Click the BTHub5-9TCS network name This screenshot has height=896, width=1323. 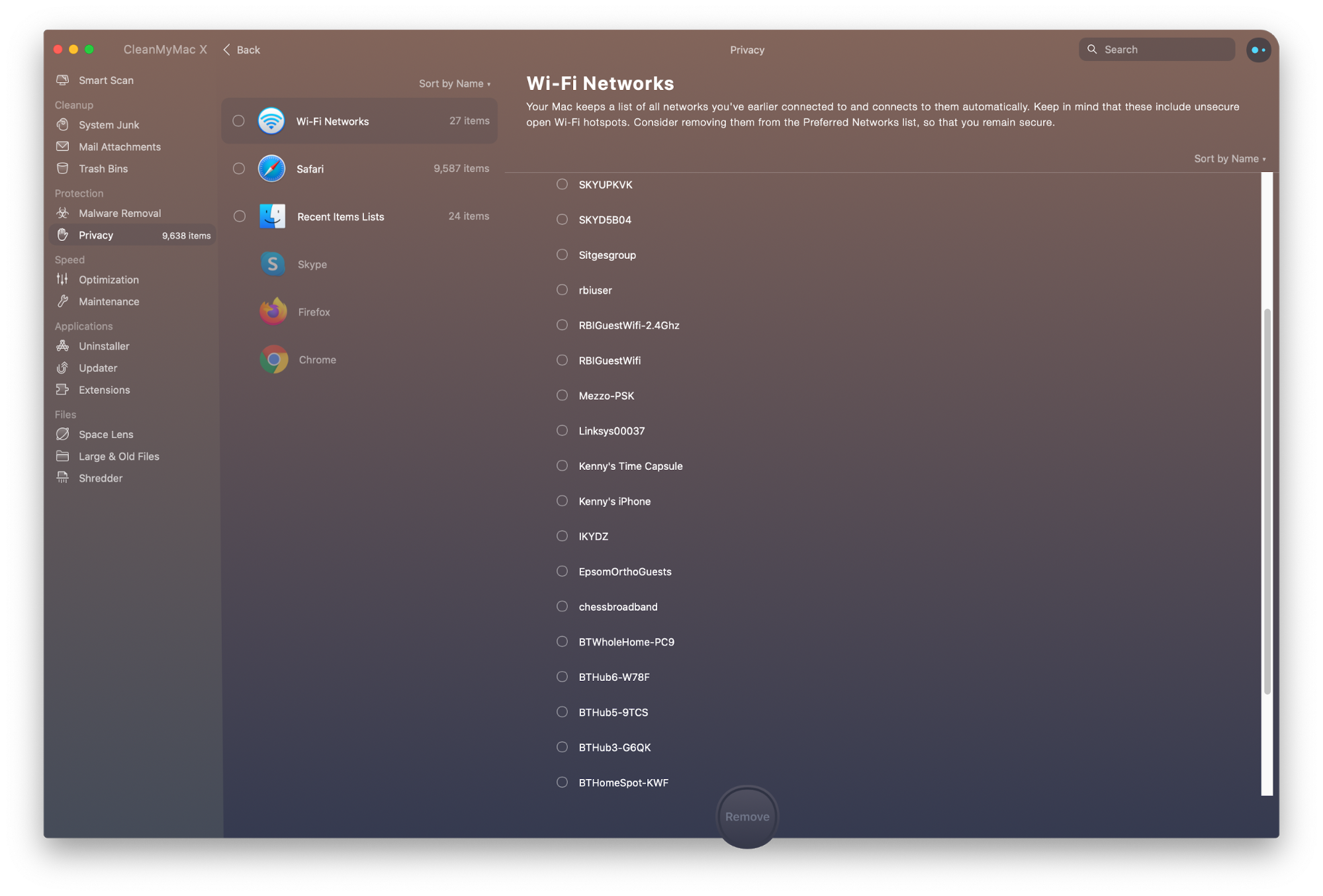pyautogui.click(x=614, y=713)
